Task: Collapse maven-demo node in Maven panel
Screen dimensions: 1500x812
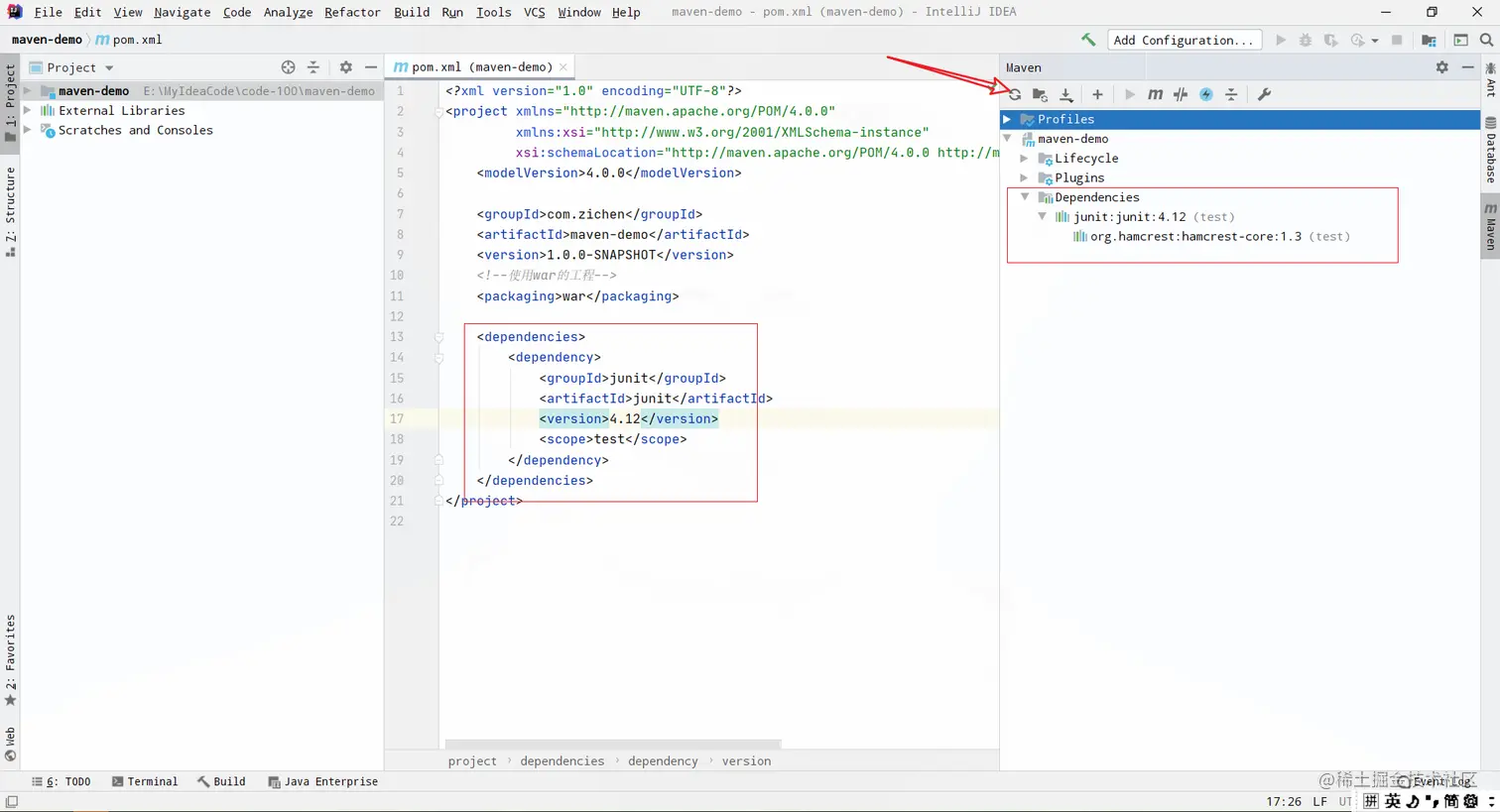Action: [x=1008, y=139]
